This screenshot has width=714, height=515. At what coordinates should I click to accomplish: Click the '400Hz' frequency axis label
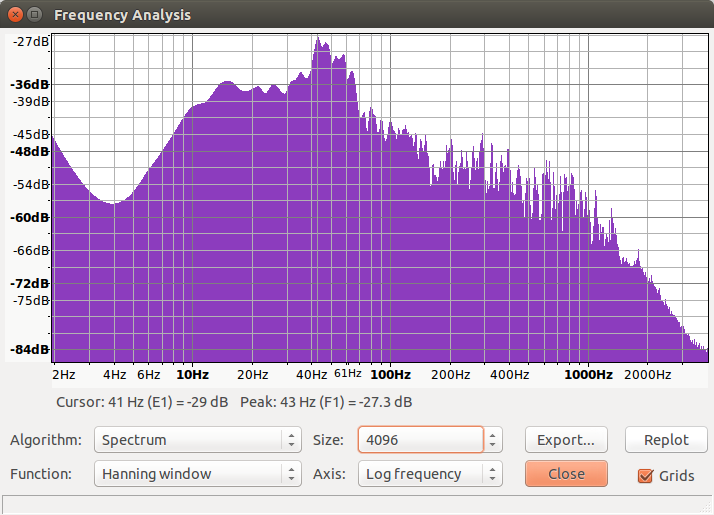pyautogui.click(x=510, y=375)
